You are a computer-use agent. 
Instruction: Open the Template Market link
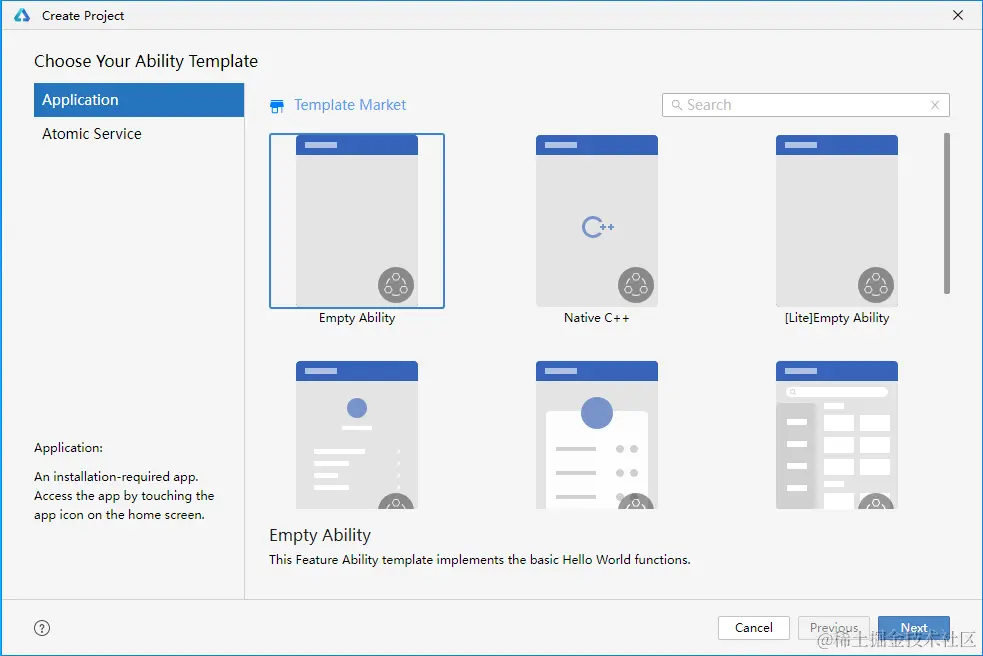pyautogui.click(x=350, y=105)
